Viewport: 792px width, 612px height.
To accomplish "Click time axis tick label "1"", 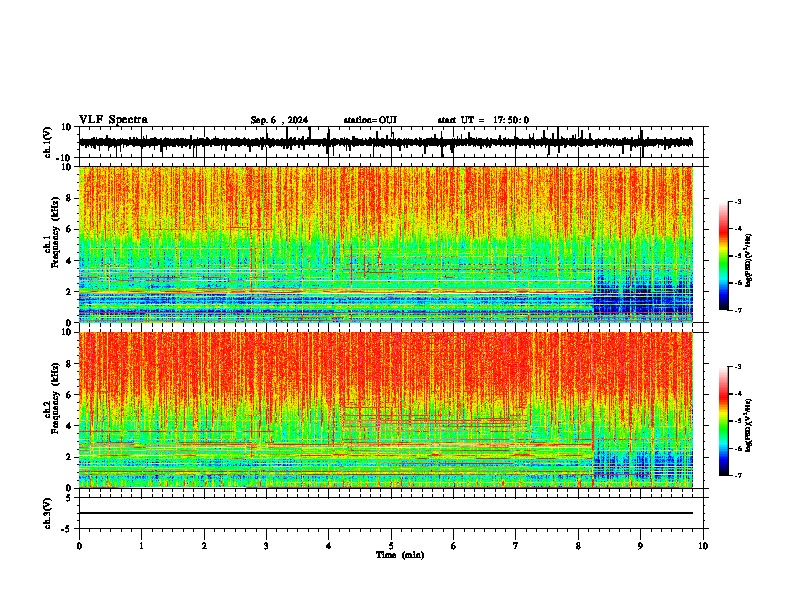I will pyautogui.click(x=141, y=546).
